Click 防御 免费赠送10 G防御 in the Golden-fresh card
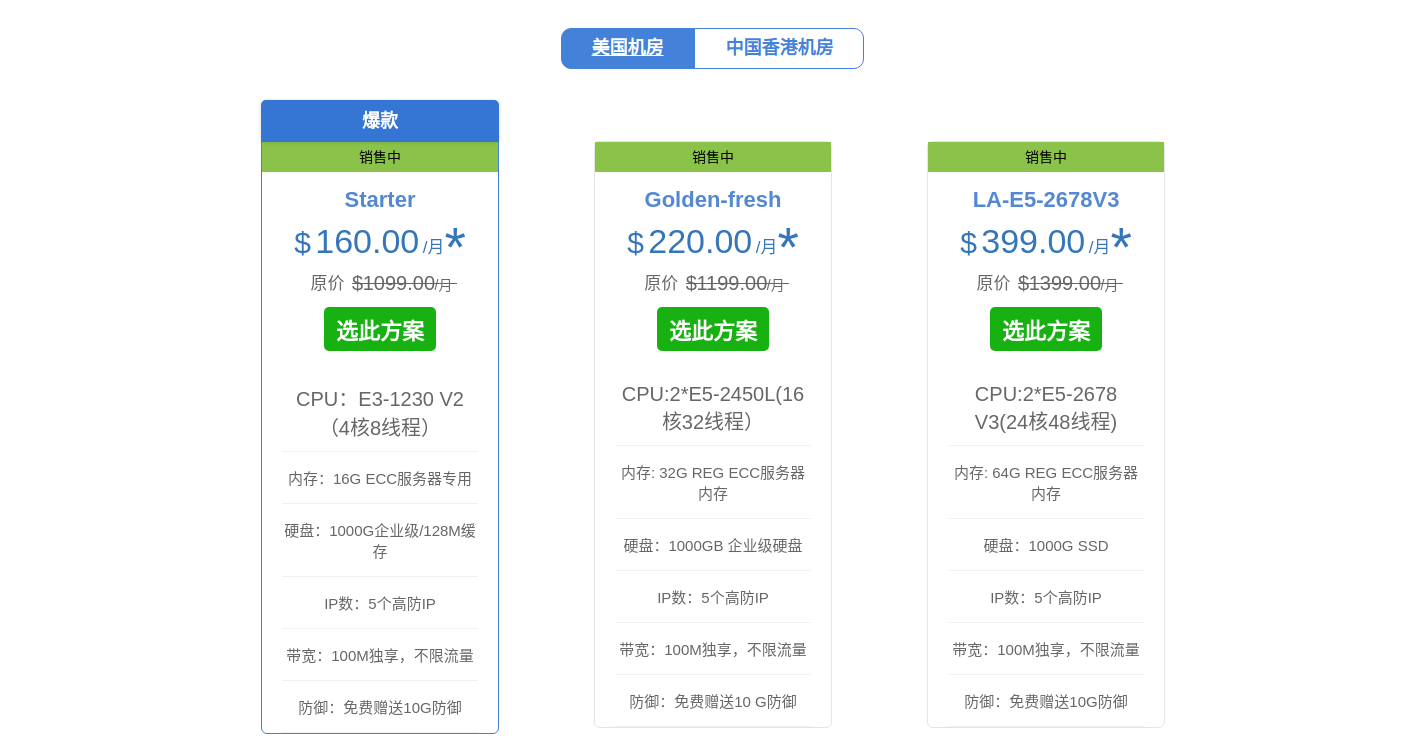Image resolution: width=1416 pixels, height=755 pixels. coord(713,702)
